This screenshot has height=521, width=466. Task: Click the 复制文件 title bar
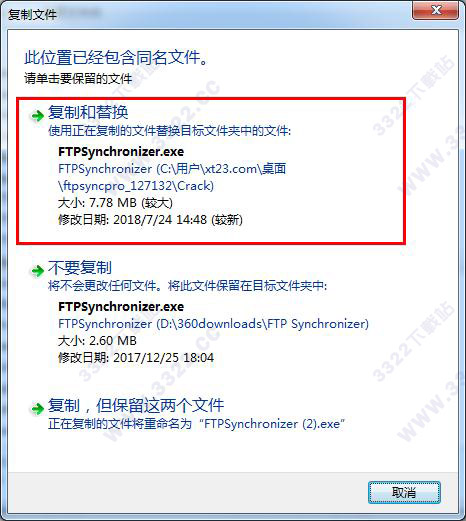click(x=207, y=14)
